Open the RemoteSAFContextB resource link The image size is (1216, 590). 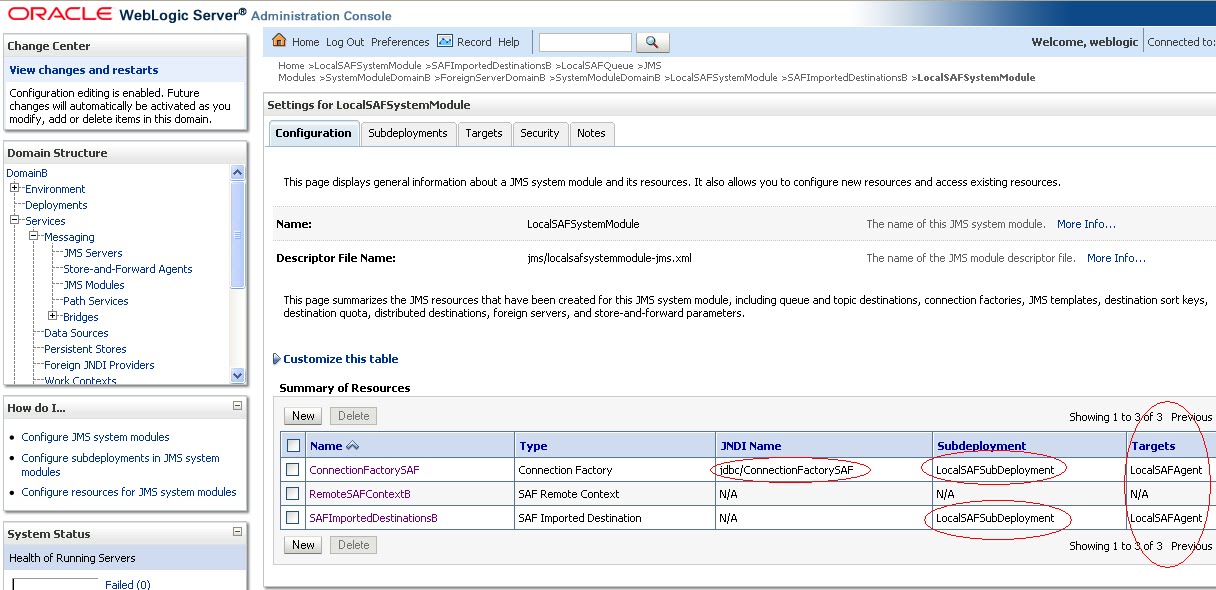pos(359,494)
